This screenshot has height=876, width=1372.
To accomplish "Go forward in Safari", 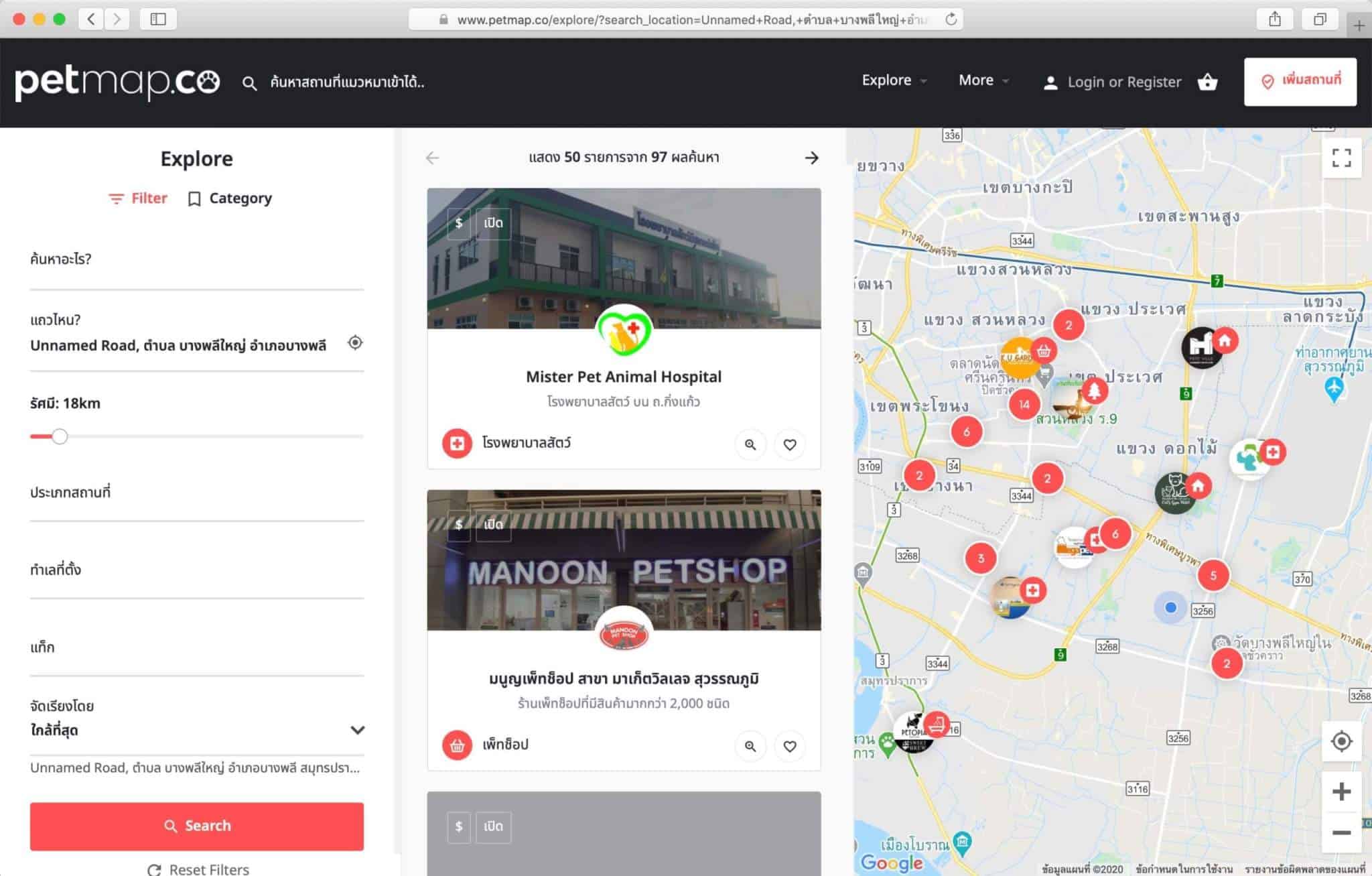I will click(x=117, y=19).
